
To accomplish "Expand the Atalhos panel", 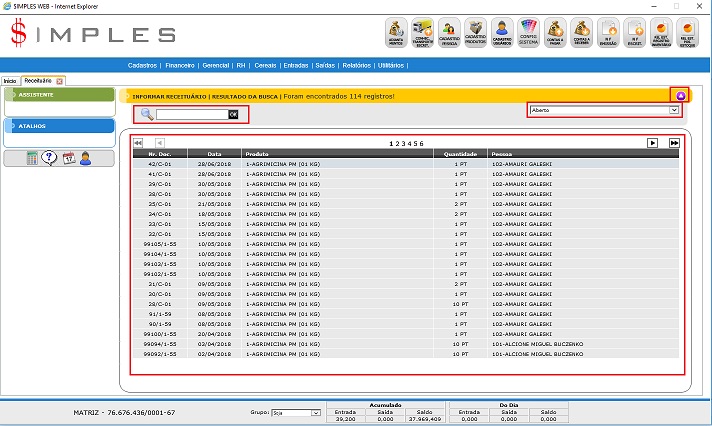I will click(x=59, y=126).
